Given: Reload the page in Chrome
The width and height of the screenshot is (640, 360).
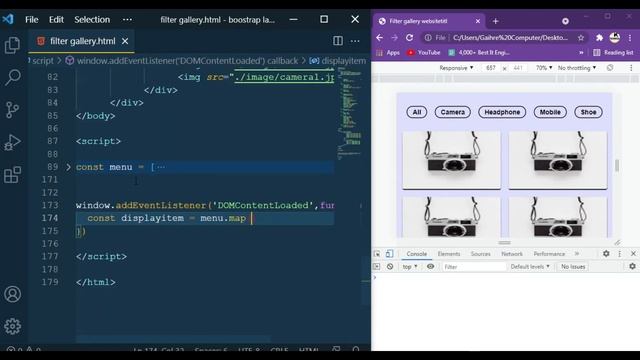Looking at the screenshot, I should [409, 38].
